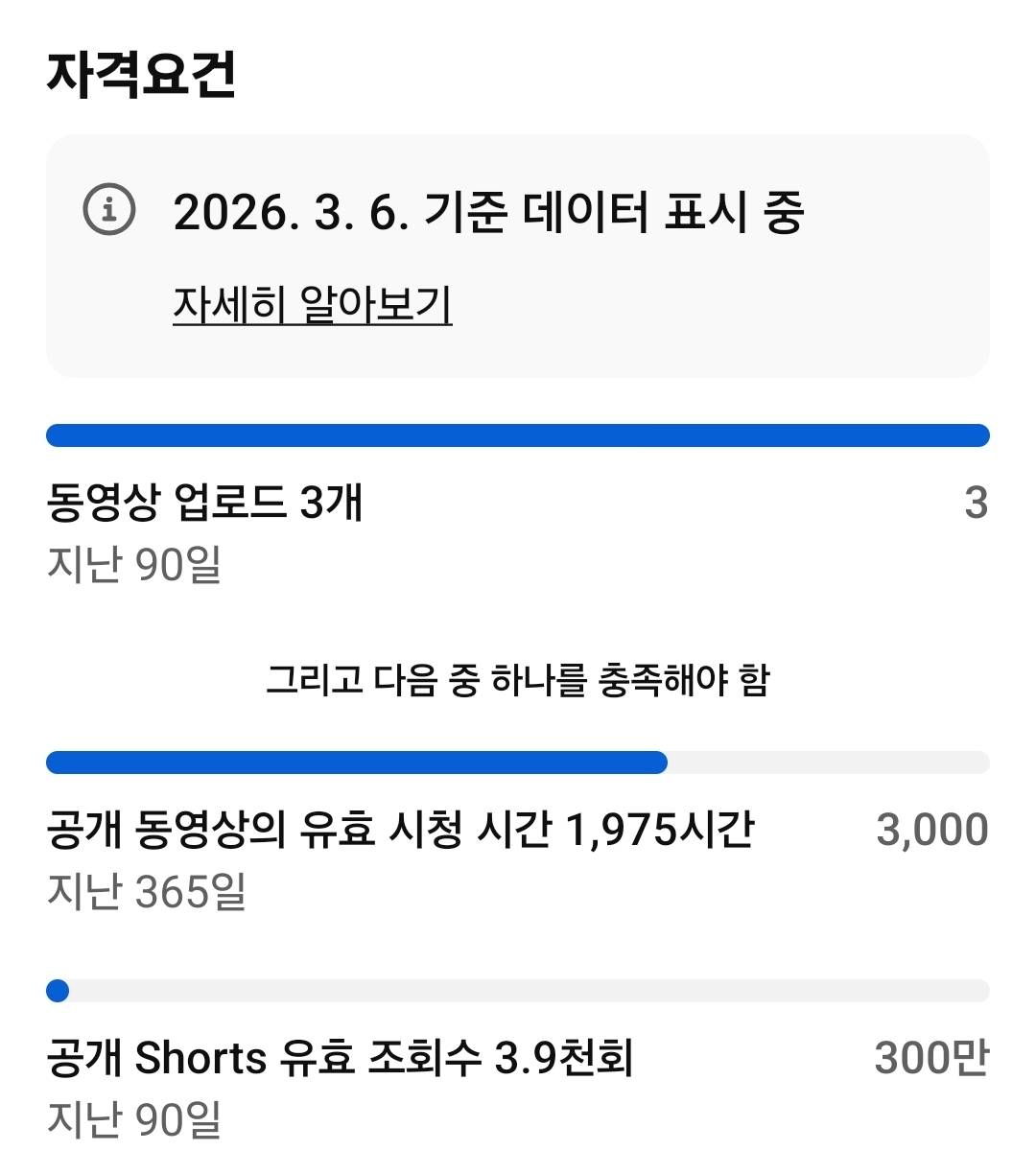Click the unfilled part of watch hours bar
This screenshot has width=1036, height=1174.
pos(827,763)
